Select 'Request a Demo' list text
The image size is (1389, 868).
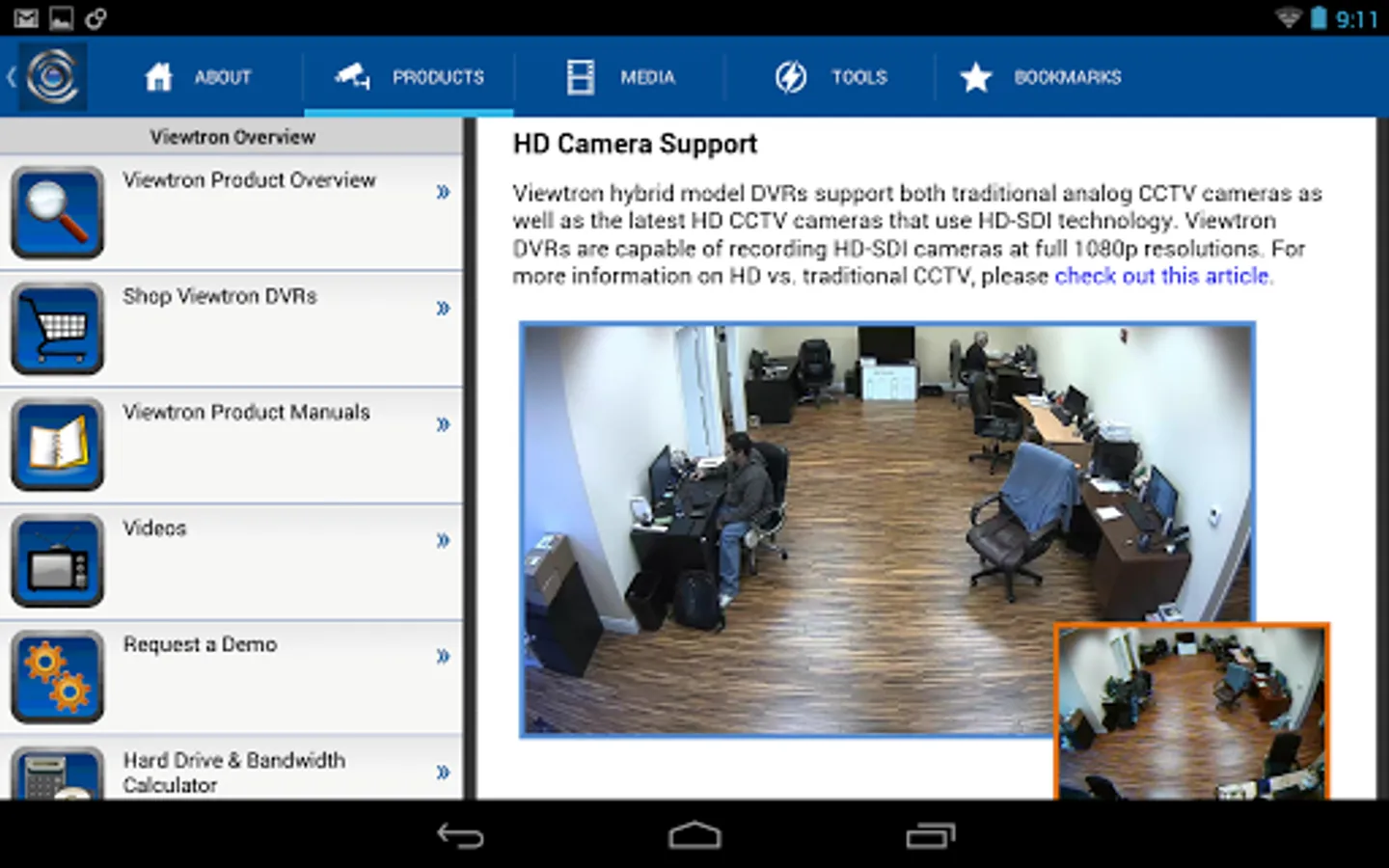click(x=200, y=644)
